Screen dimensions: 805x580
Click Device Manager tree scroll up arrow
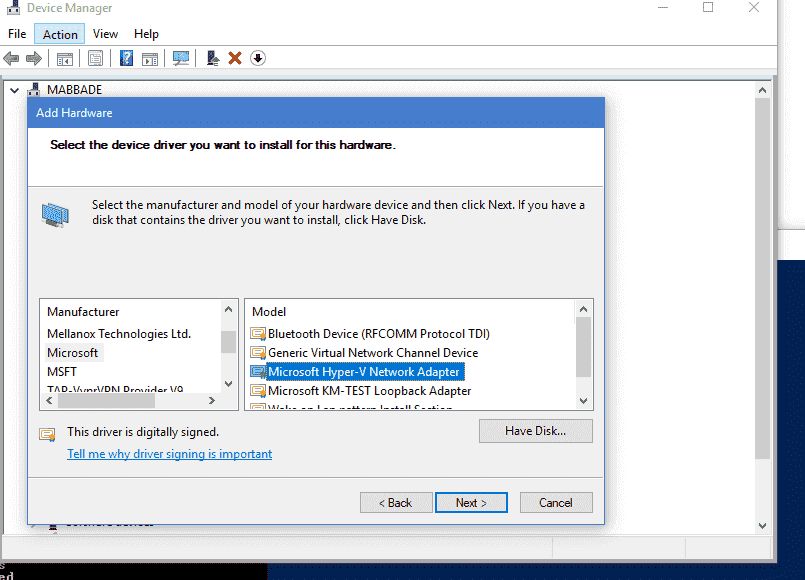[762, 90]
